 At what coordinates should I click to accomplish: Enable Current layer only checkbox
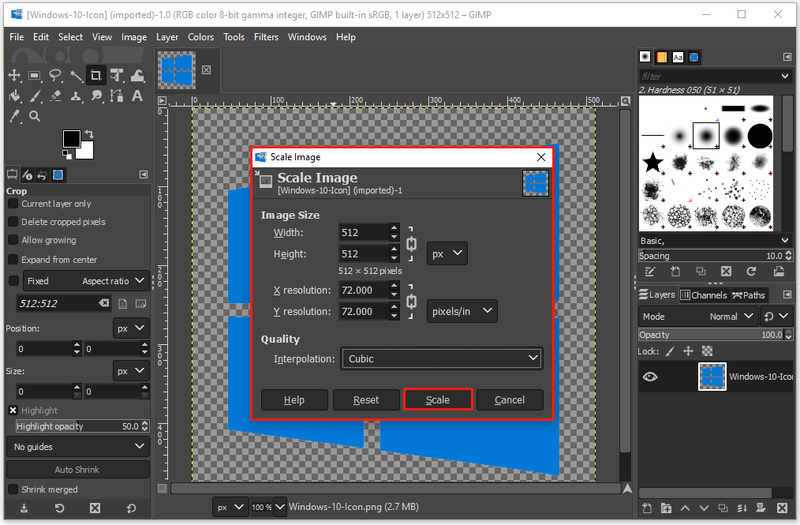[x=13, y=204]
